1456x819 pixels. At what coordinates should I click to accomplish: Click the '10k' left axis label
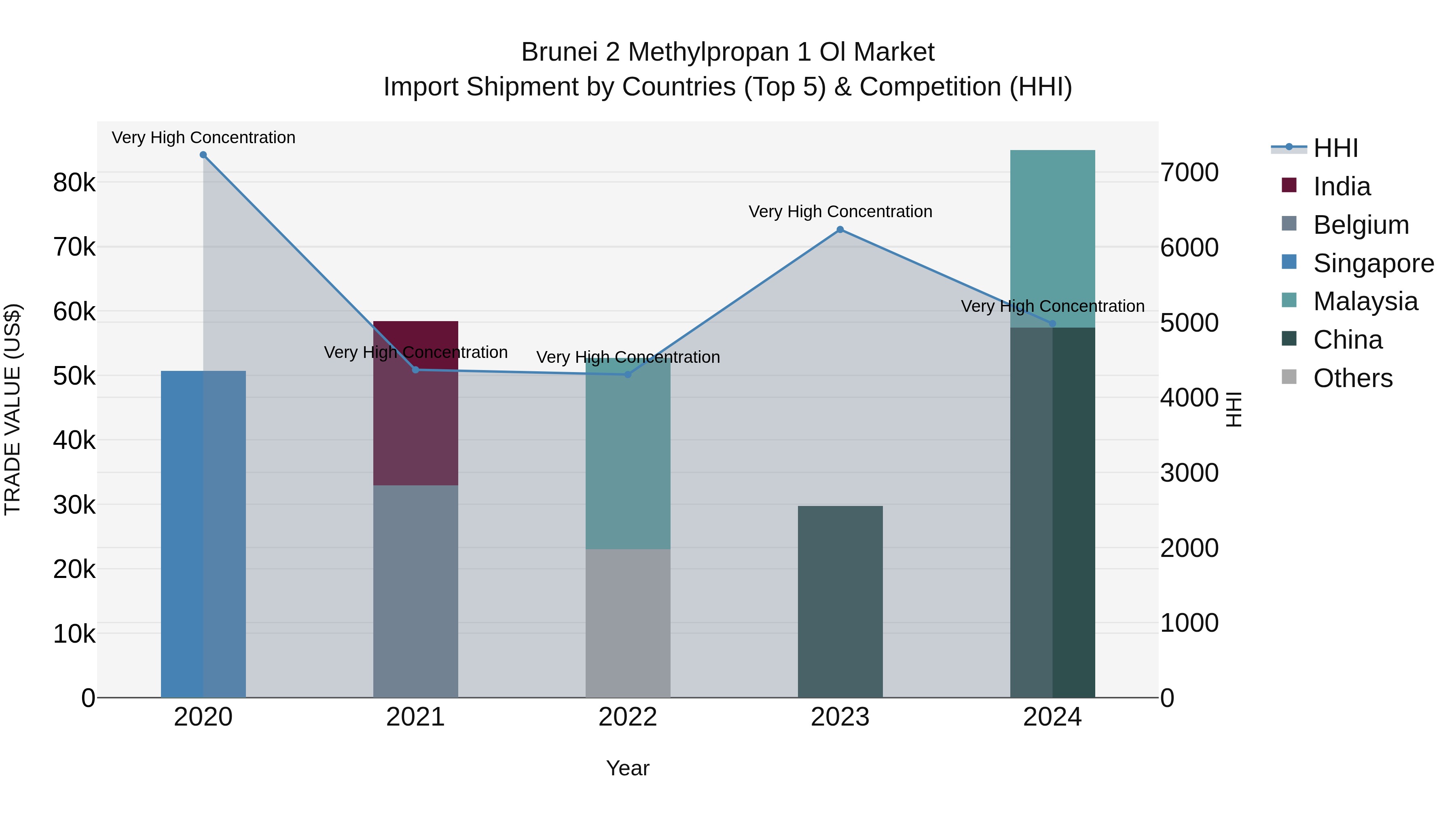click(74, 634)
